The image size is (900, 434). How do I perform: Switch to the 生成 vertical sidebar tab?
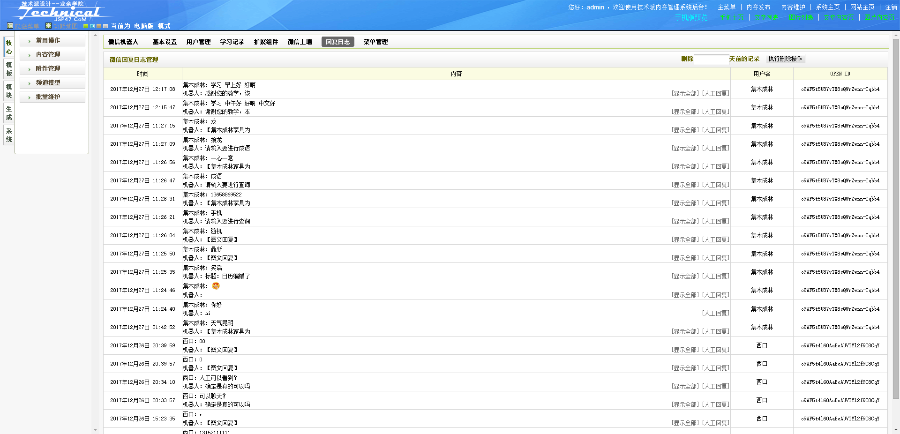[x=9, y=113]
